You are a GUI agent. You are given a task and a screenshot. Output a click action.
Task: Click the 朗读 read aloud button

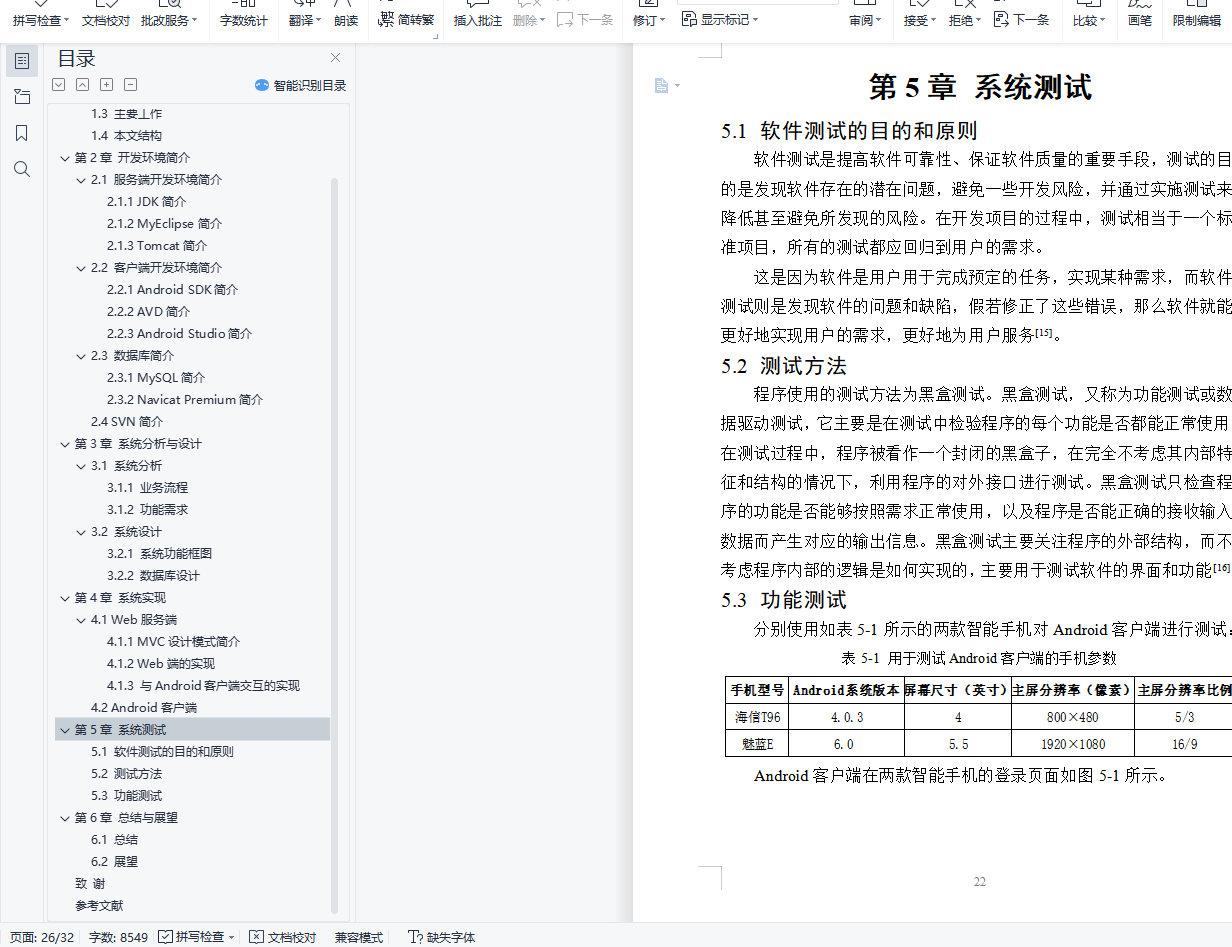346,20
